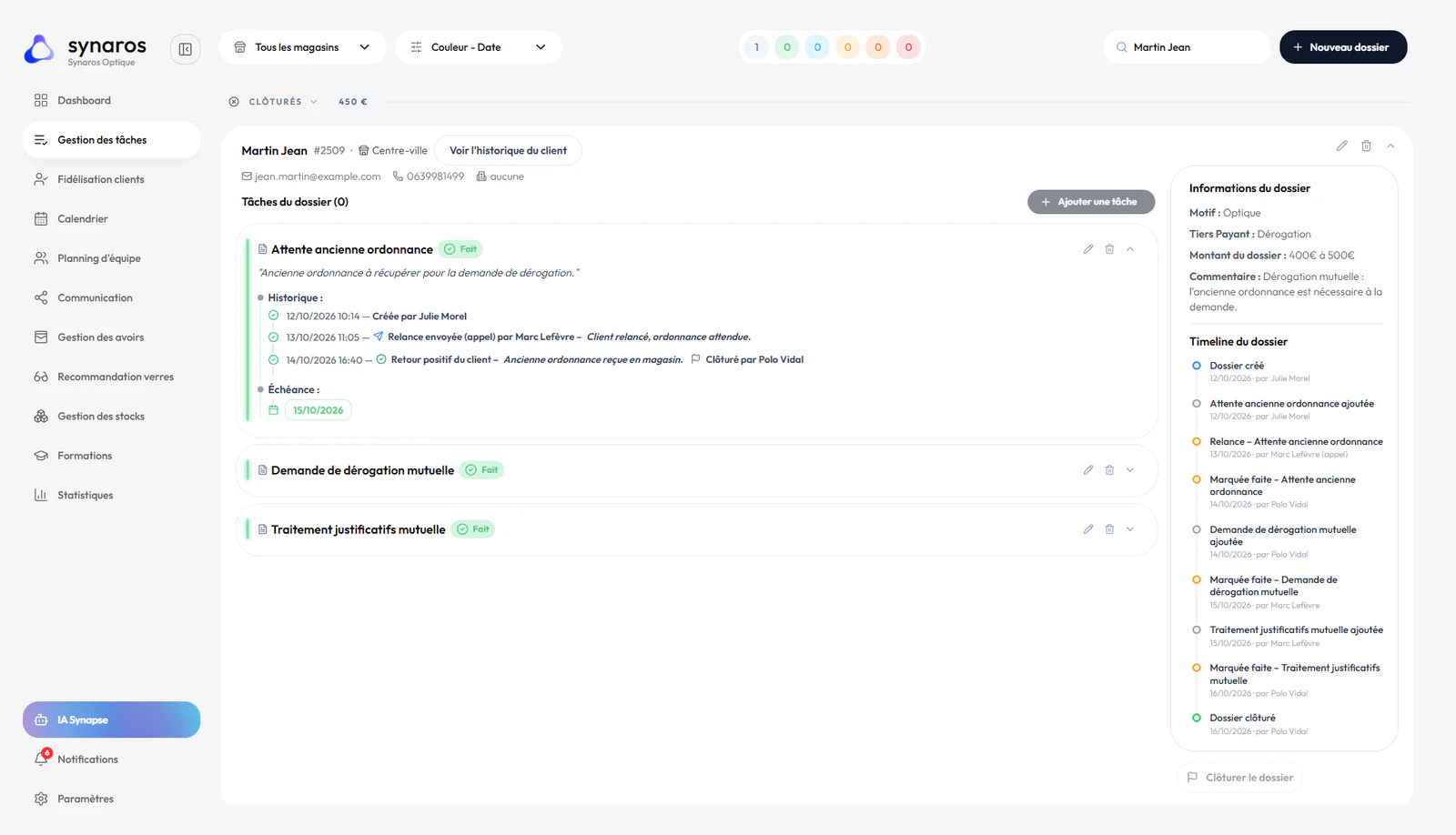Edit the Traitement justificatifs mutuelle task

coord(1088,529)
